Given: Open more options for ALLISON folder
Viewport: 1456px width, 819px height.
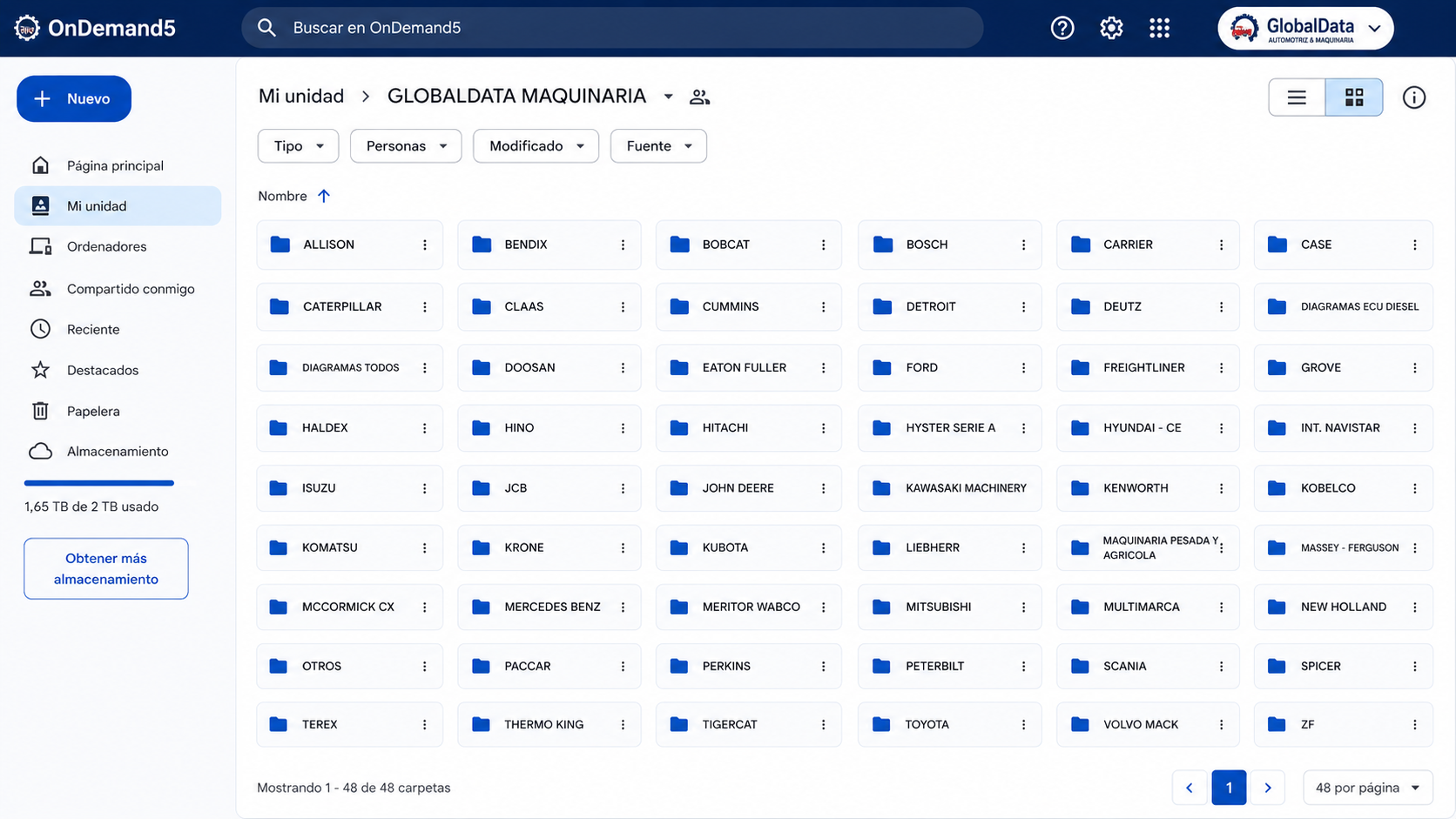Looking at the screenshot, I should [425, 245].
